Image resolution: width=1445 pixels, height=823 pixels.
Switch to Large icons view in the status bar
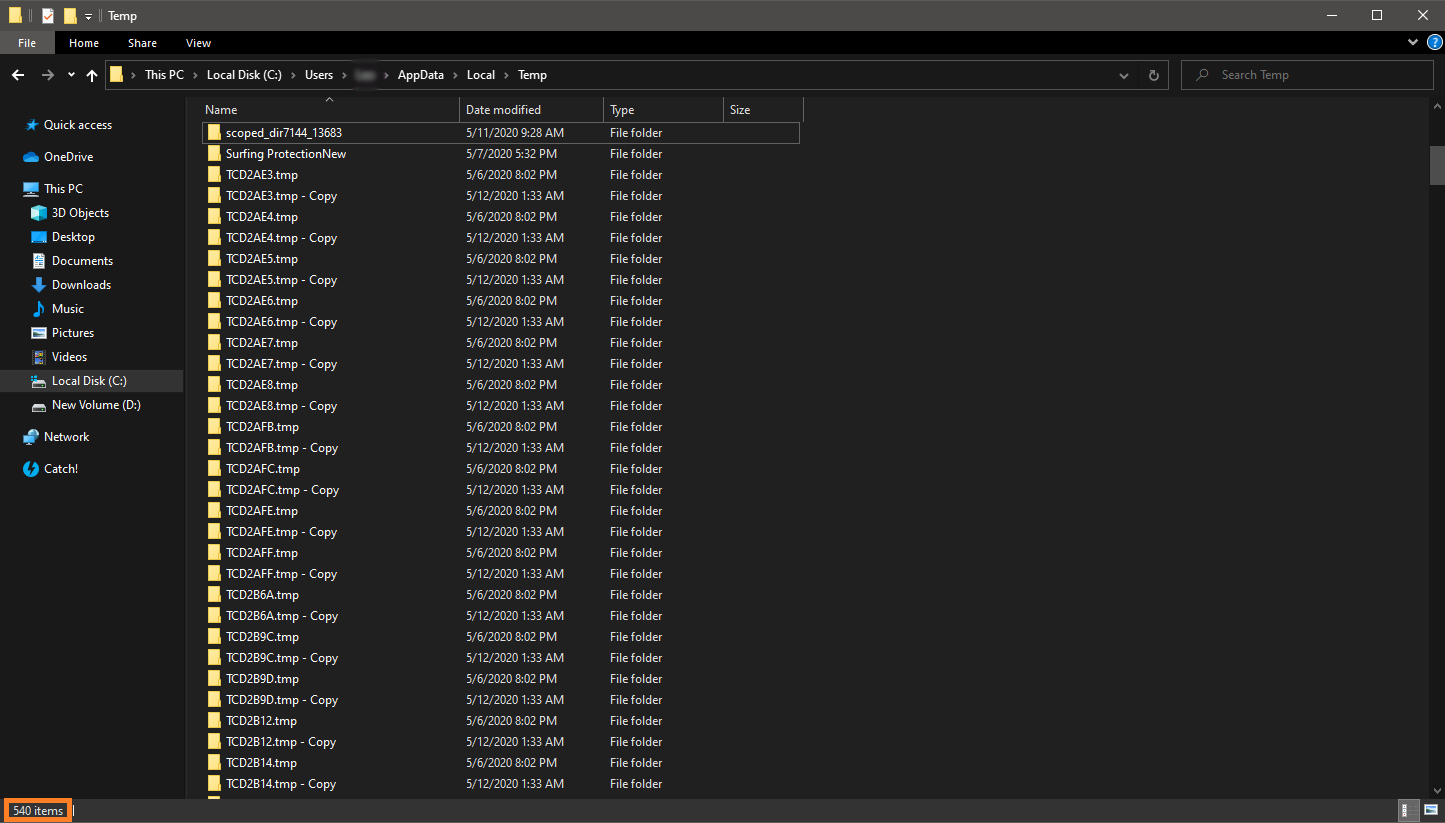(1431, 810)
